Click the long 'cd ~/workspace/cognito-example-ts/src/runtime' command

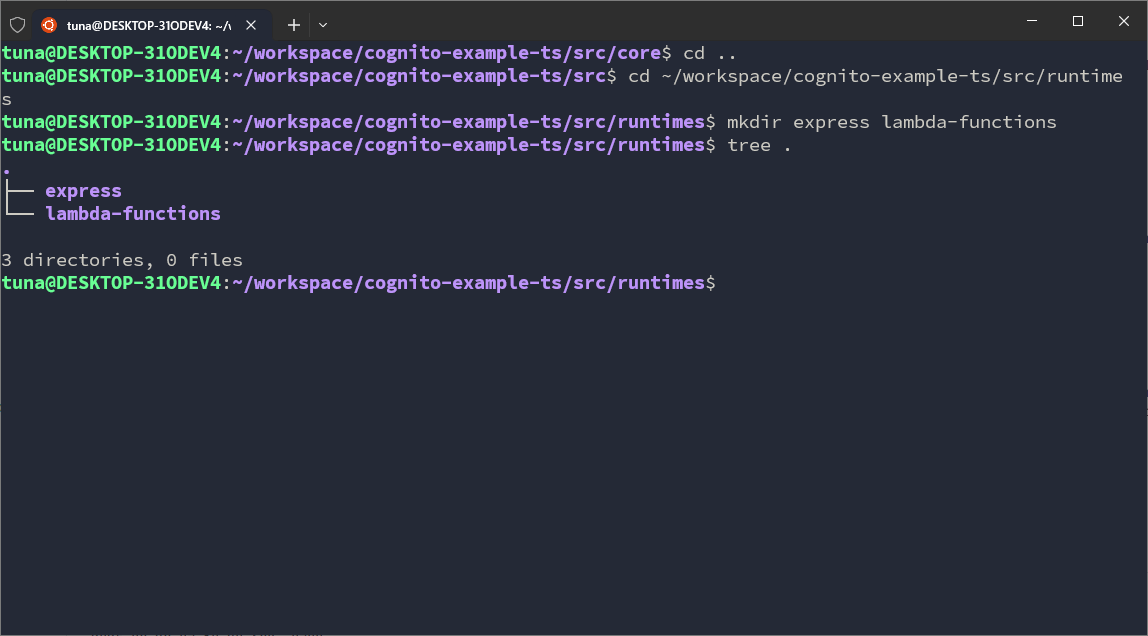point(875,76)
